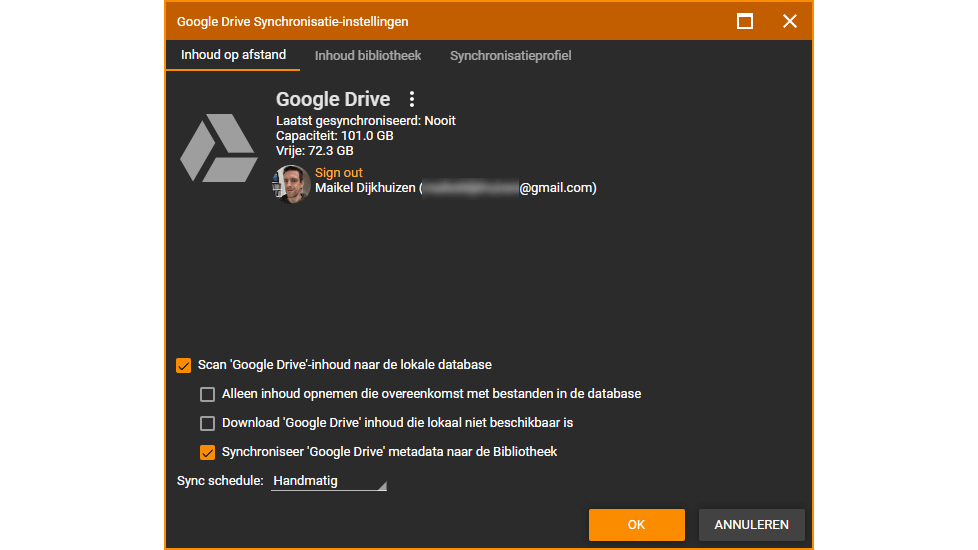Click the Maikel Dijkhuizen profile picture

pyautogui.click(x=291, y=184)
